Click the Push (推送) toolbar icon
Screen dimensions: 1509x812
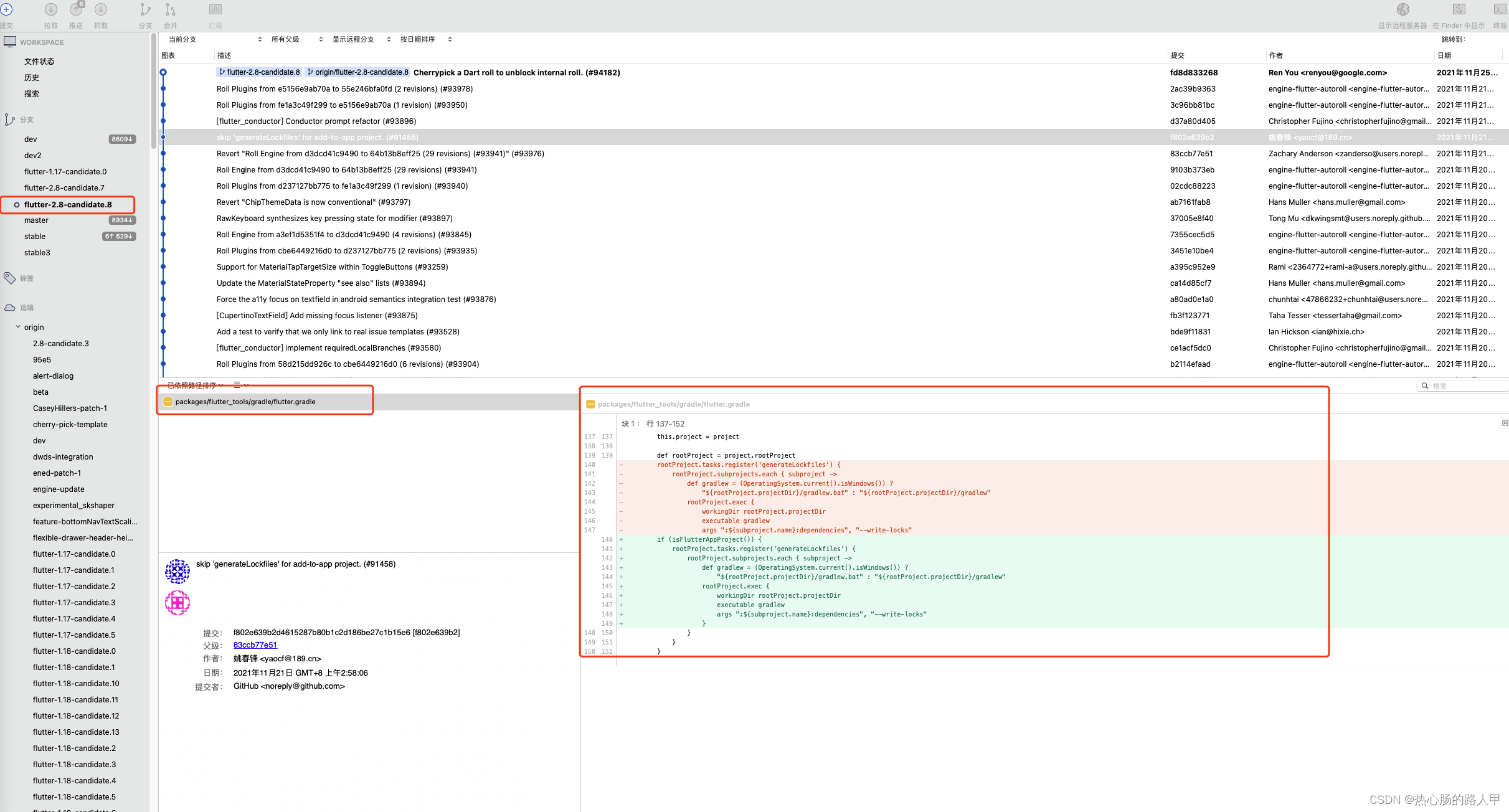point(76,10)
